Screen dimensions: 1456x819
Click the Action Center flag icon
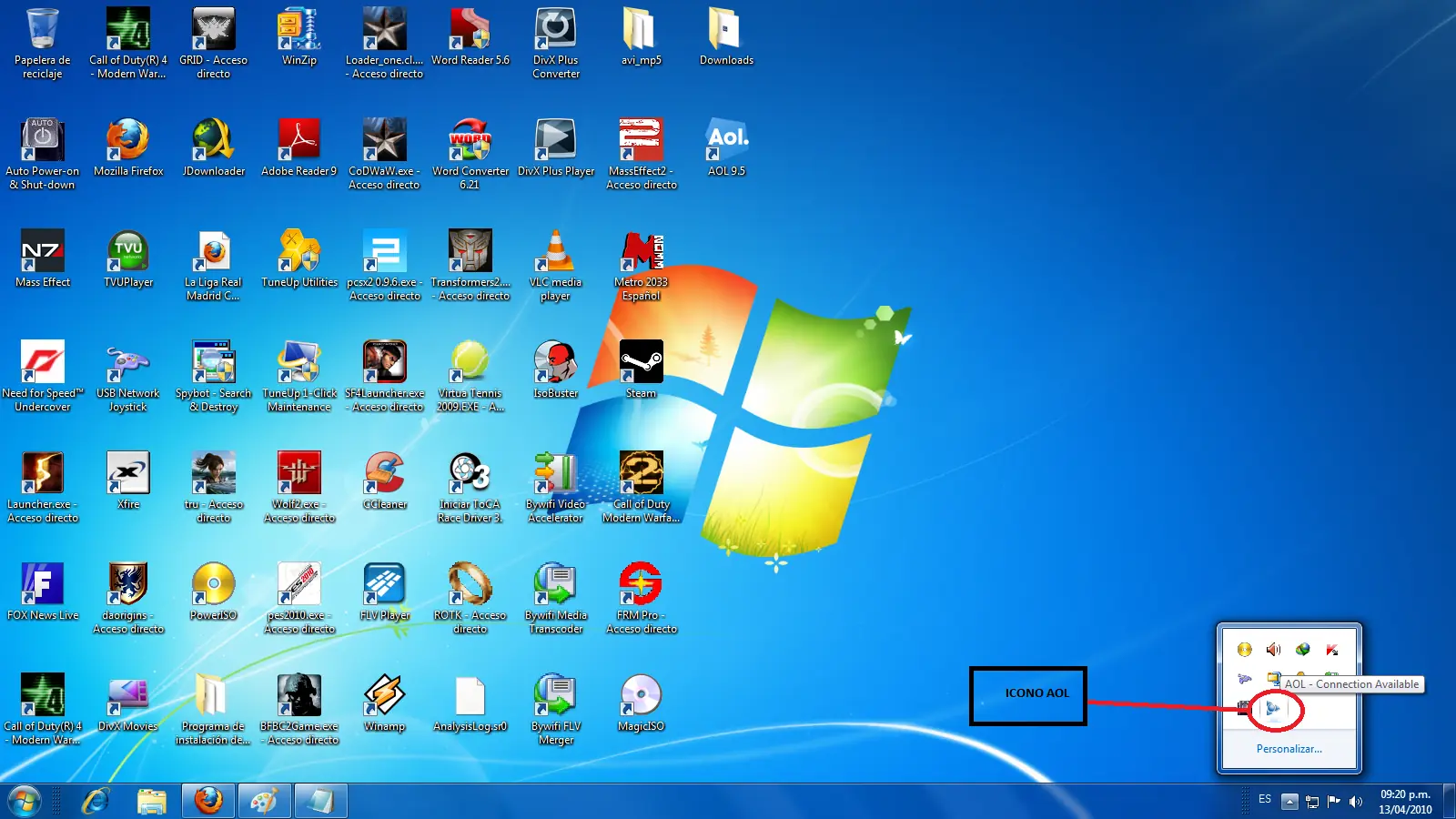pos(1334,802)
